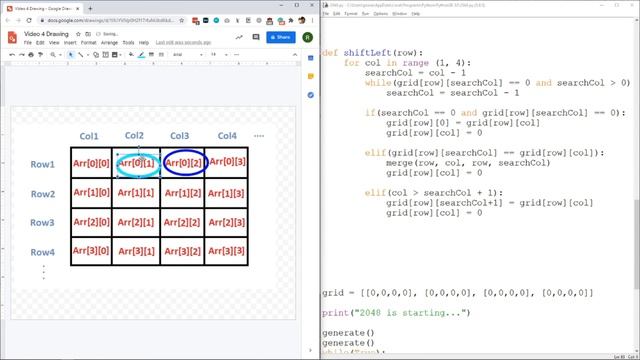The image size is (640, 360).
Task: Click the border color pen swatch
Action: tap(141, 55)
